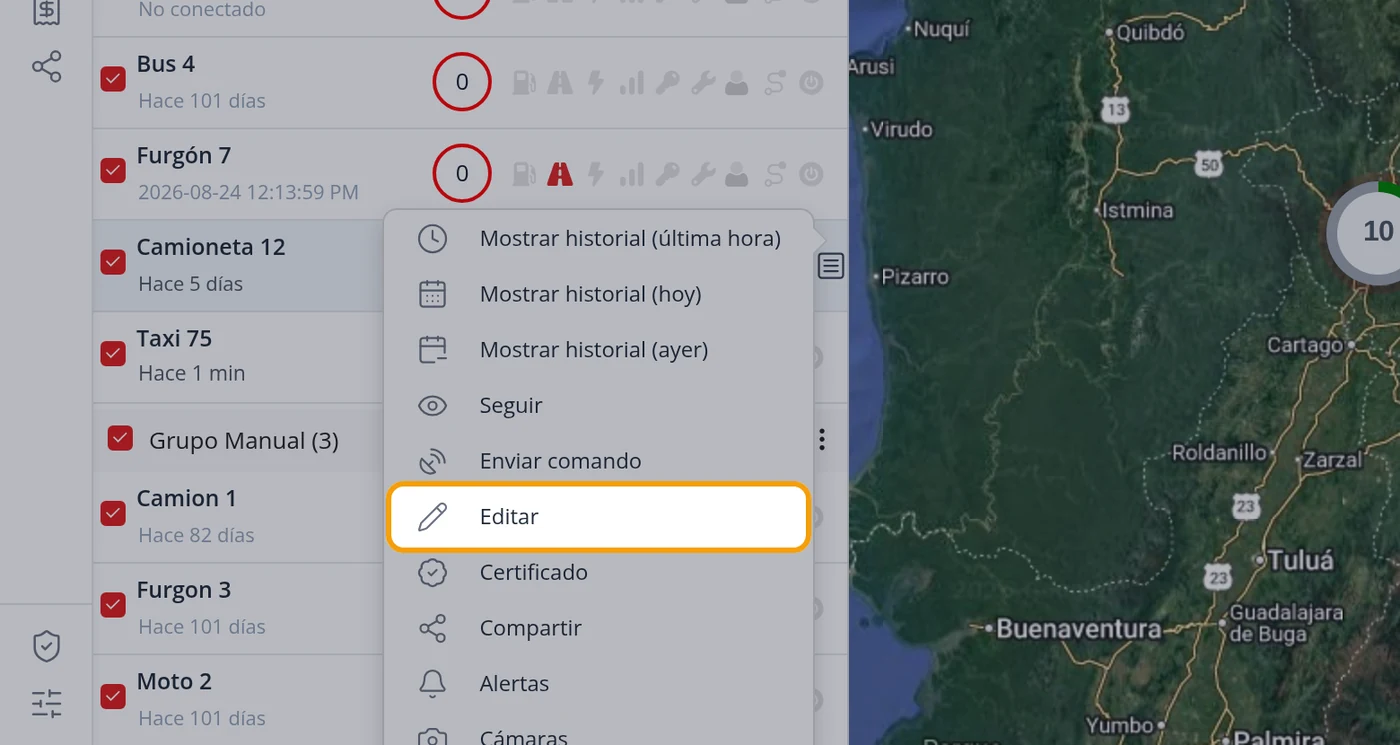Screen dimensions: 1400x745
Task: Click the 10 cluster marker on map
Action: coord(1377,232)
